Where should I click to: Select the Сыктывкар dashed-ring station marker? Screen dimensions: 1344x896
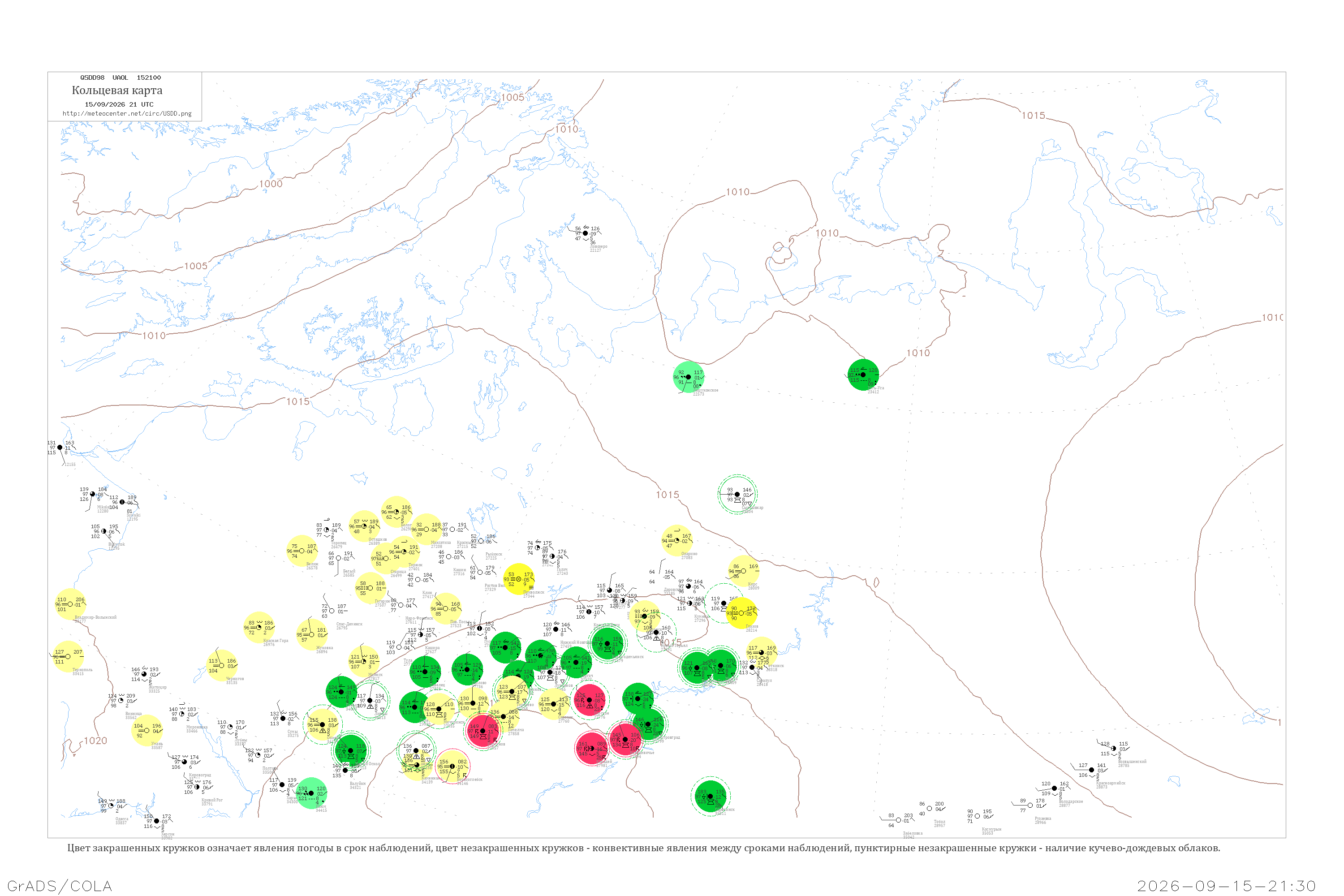pos(737,494)
